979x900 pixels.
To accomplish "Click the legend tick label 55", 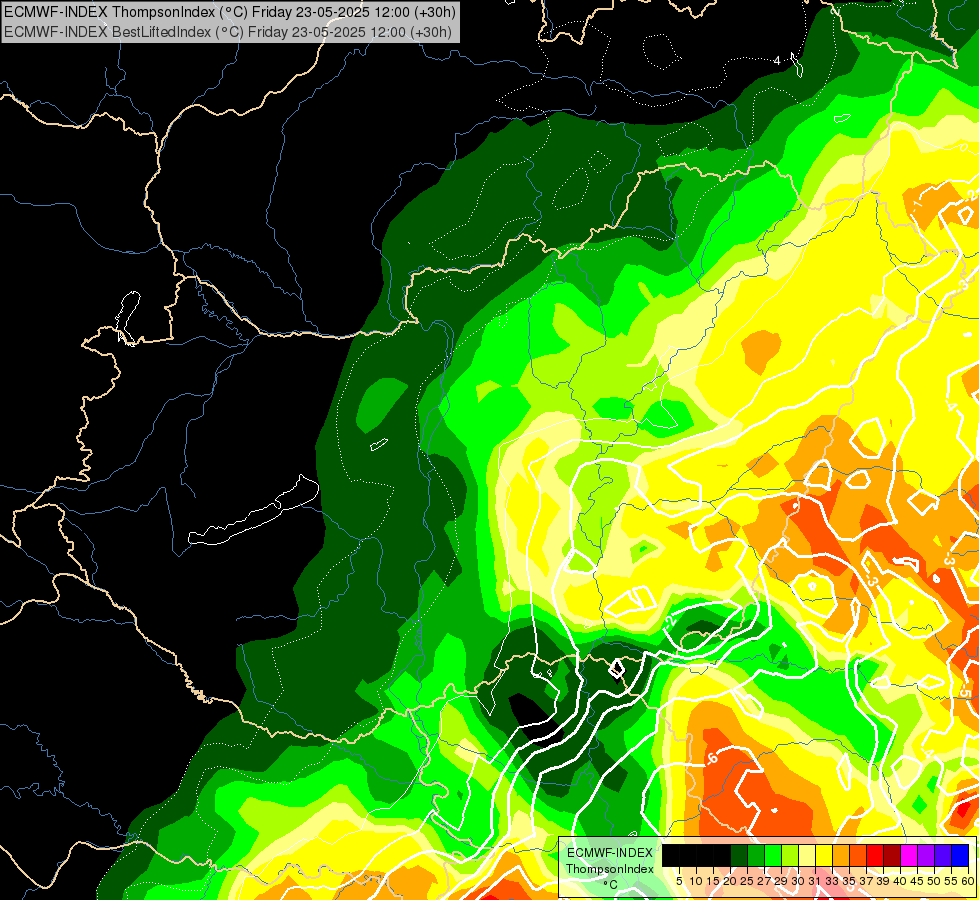I will tap(951, 881).
